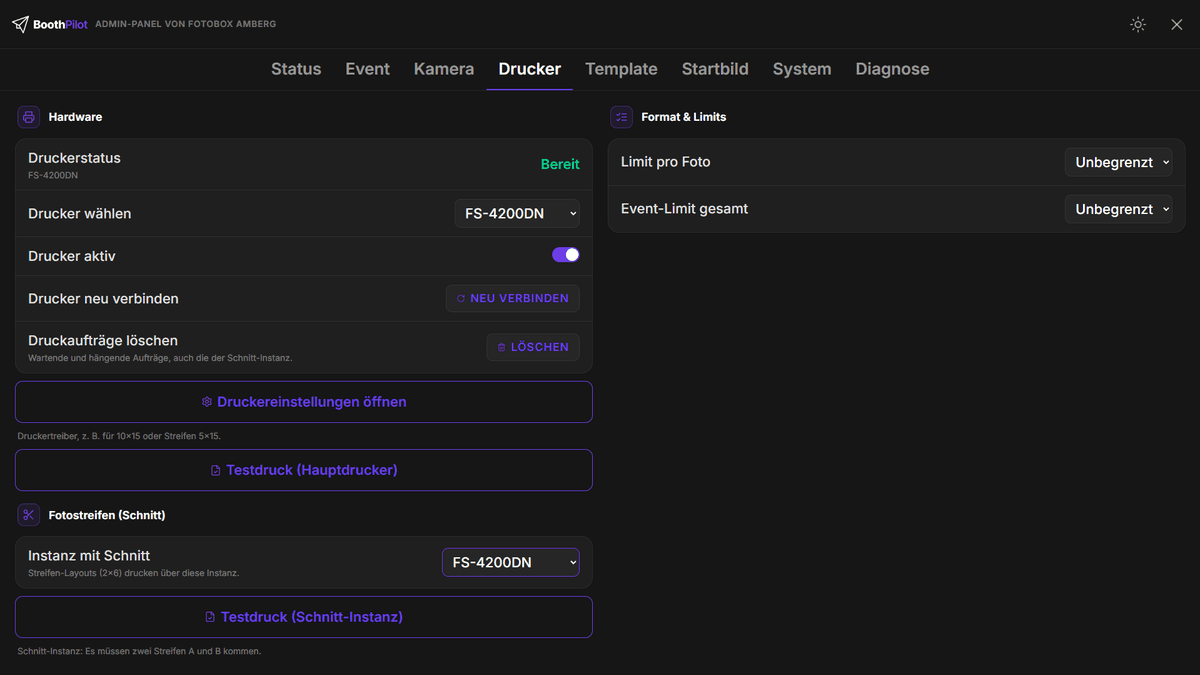Click the green Bereit status text
1200x675 pixels.
(x=560, y=164)
